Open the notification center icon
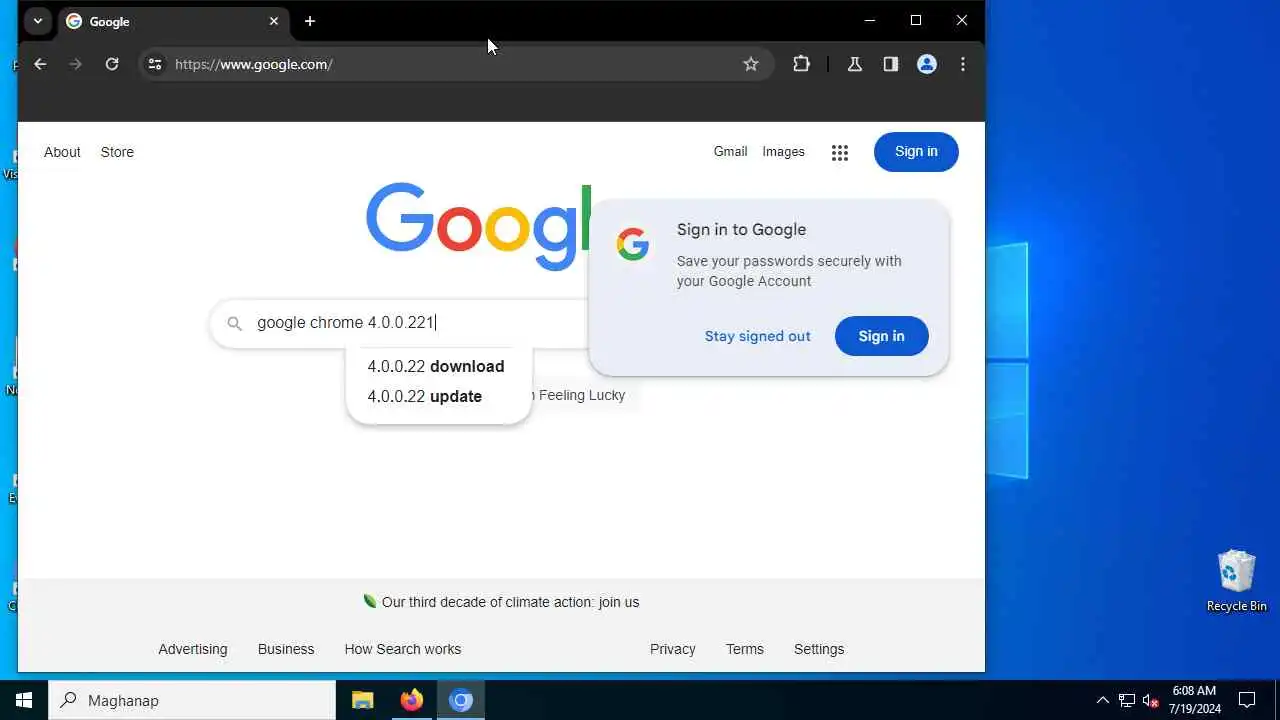Image resolution: width=1280 pixels, height=720 pixels. coord(1247,700)
